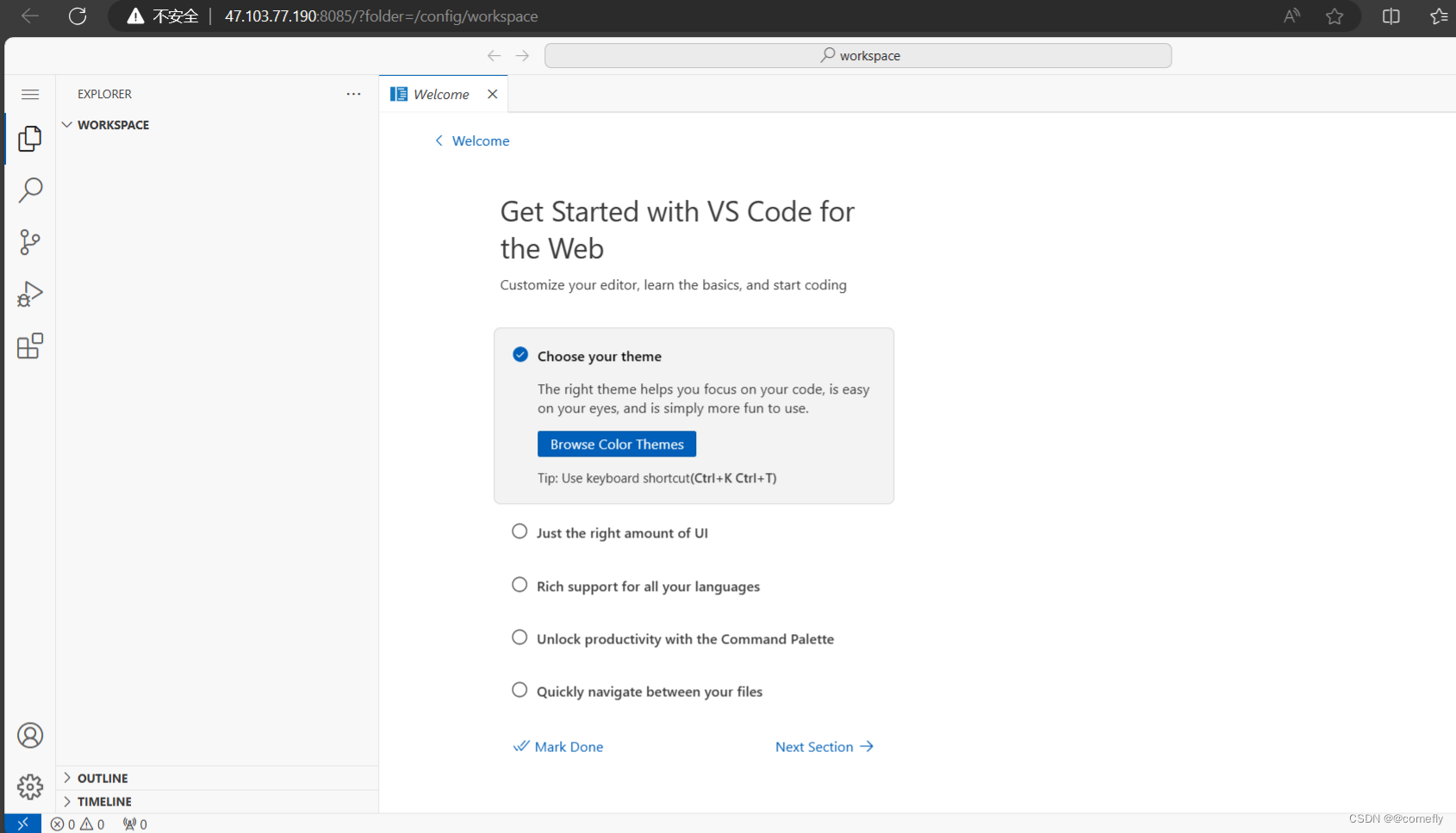Click the workspace command center search box
The image size is (1456, 833).
[x=858, y=55]
